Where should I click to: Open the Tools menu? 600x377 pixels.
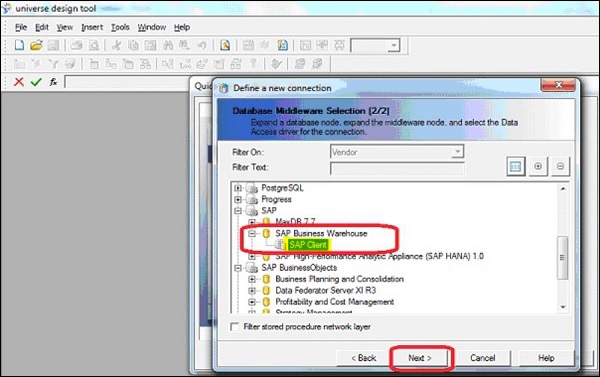click(120, 27)
